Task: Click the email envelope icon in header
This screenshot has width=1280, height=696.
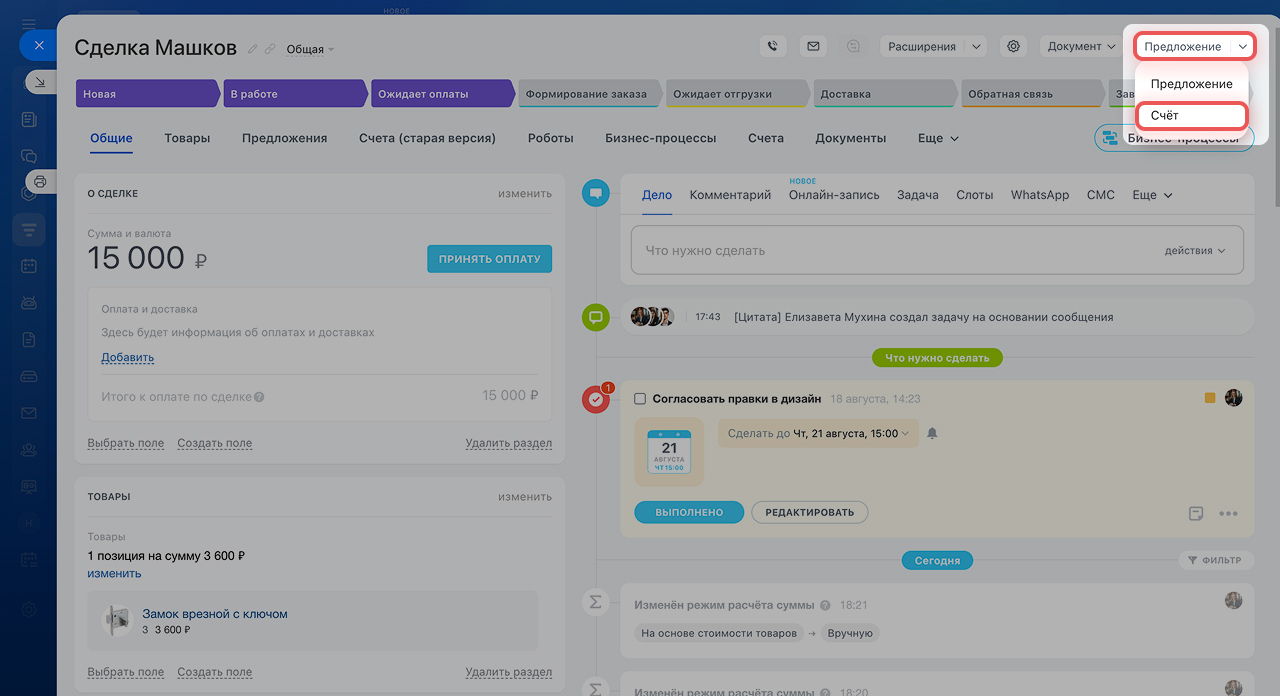Action: pos(813,46)
